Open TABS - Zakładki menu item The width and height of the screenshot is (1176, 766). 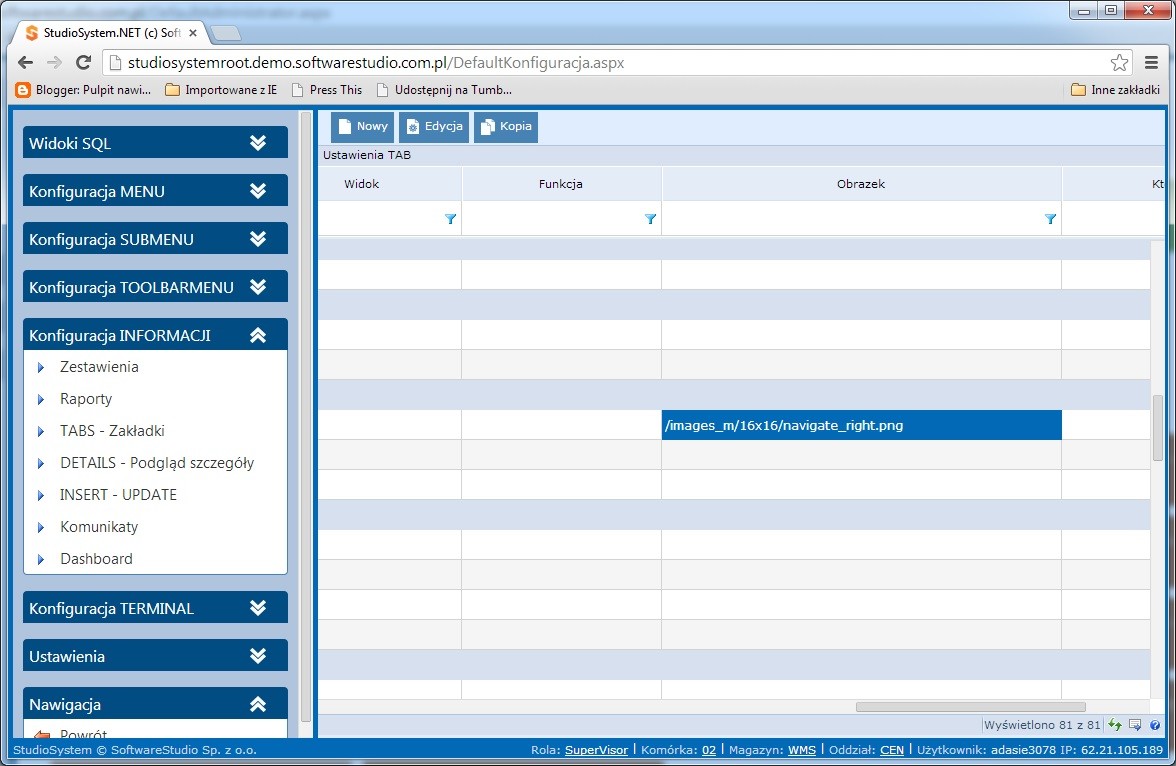click(x=112, y=431)
